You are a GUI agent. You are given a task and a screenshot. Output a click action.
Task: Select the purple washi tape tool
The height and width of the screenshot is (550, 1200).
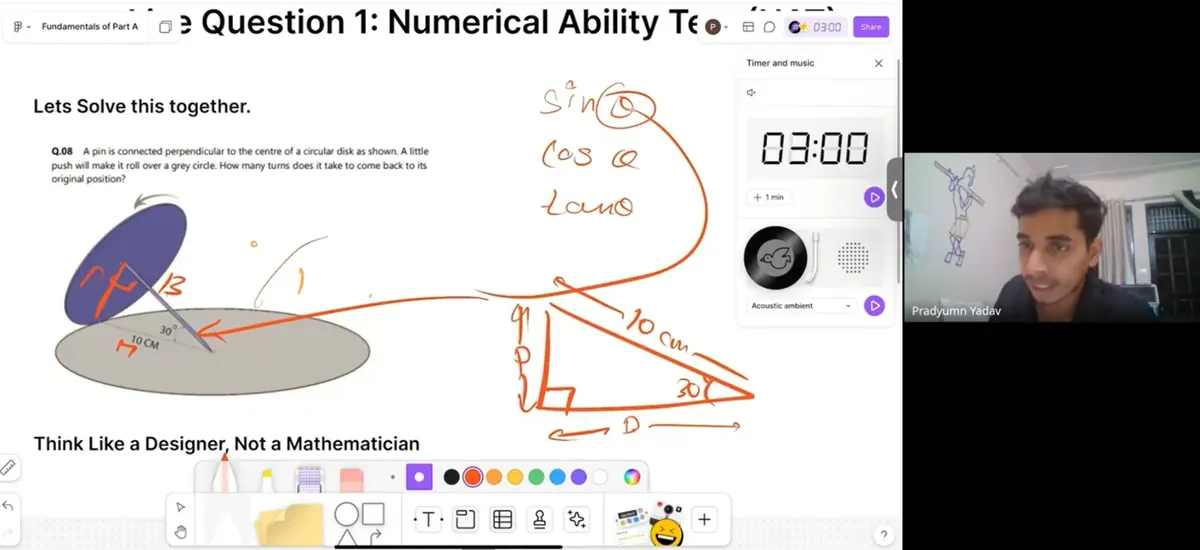(309, 479)
